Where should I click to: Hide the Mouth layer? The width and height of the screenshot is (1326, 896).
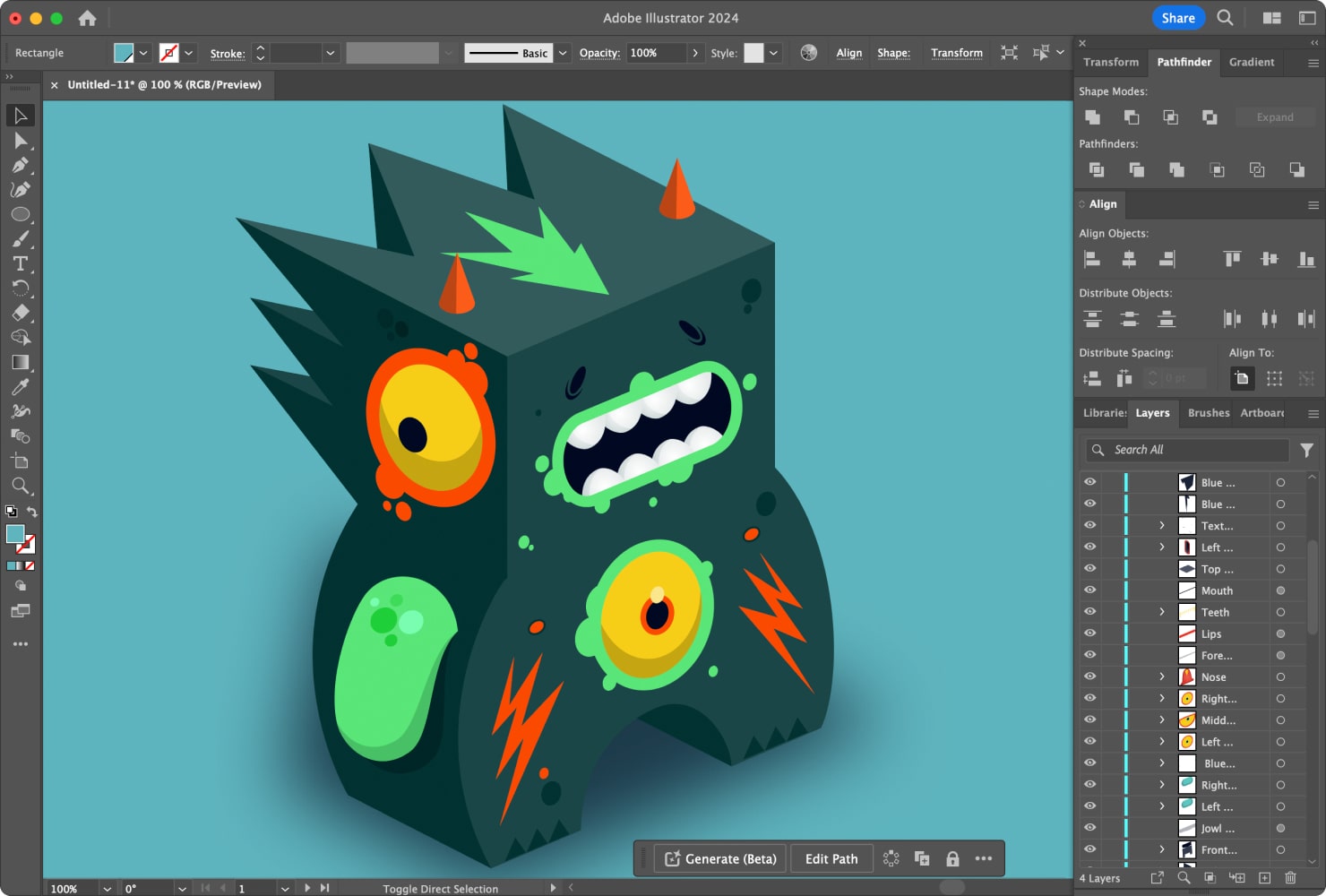point(1090,590)
